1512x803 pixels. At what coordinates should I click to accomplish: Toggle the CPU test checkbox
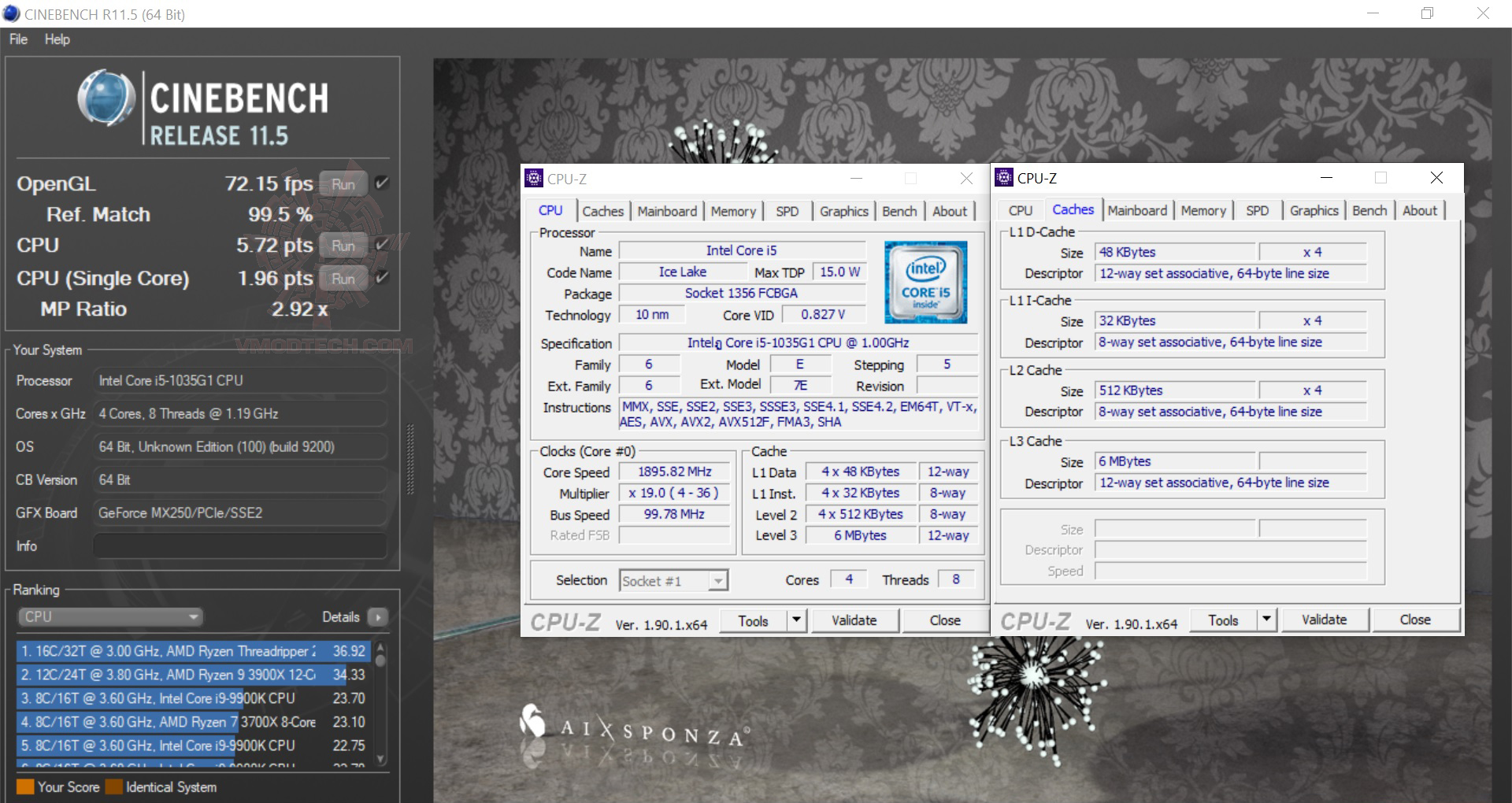[x=382, y=245]
